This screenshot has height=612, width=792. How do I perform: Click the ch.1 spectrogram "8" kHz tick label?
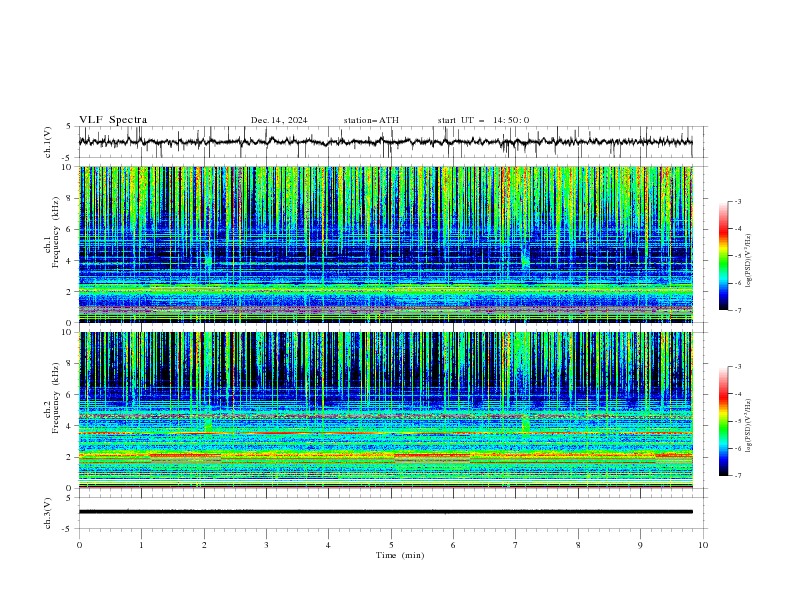tap(70, 198)
